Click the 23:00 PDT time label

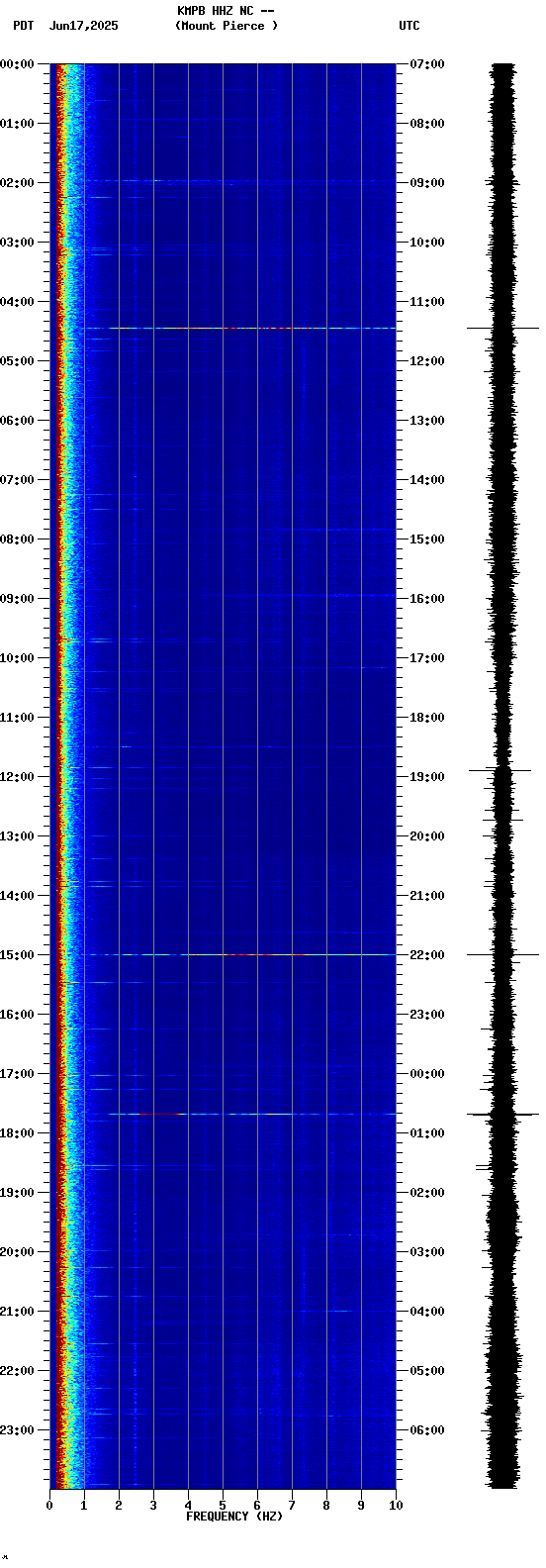(17, 1430)
